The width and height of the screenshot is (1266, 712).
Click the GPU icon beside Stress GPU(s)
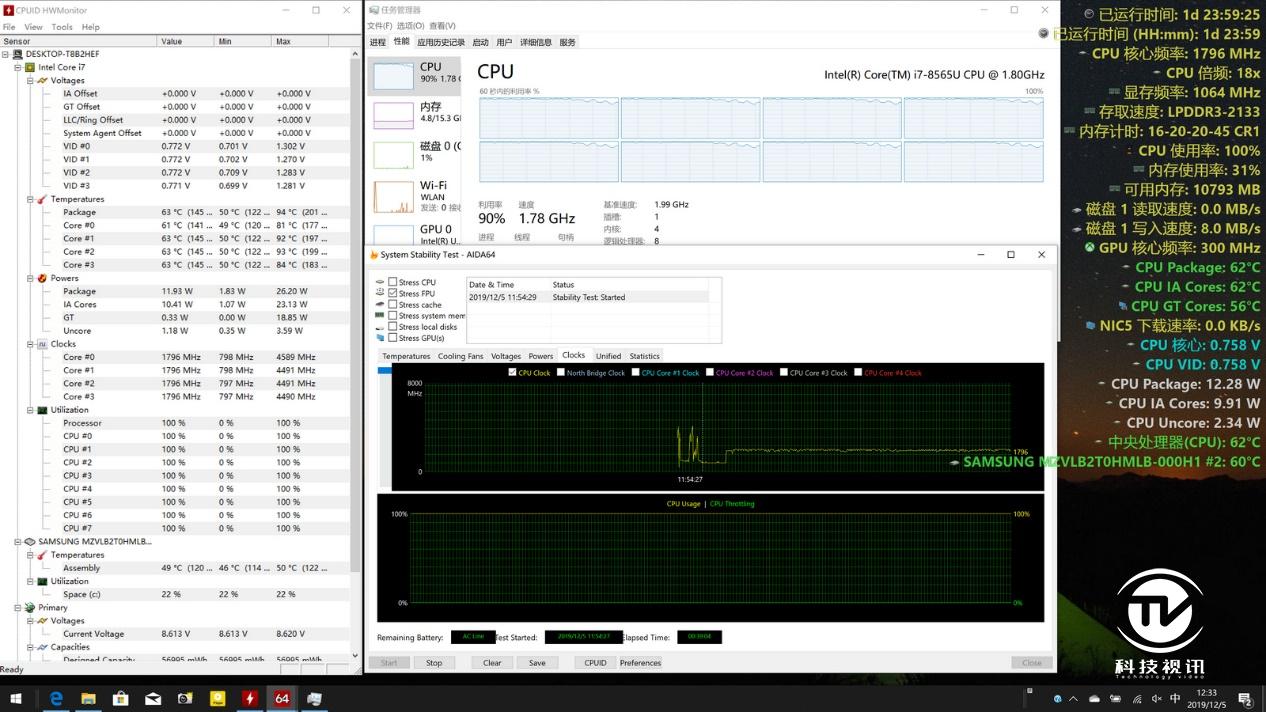[x=380, y=338]
